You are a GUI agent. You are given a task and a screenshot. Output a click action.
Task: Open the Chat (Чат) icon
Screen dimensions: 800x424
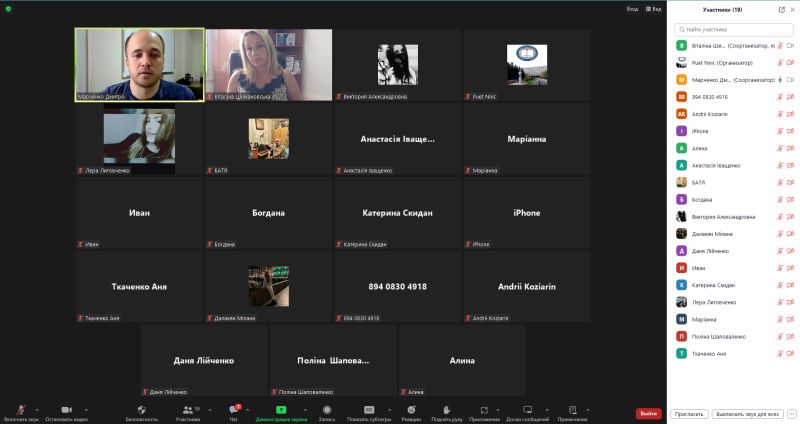tap(235, 410)
